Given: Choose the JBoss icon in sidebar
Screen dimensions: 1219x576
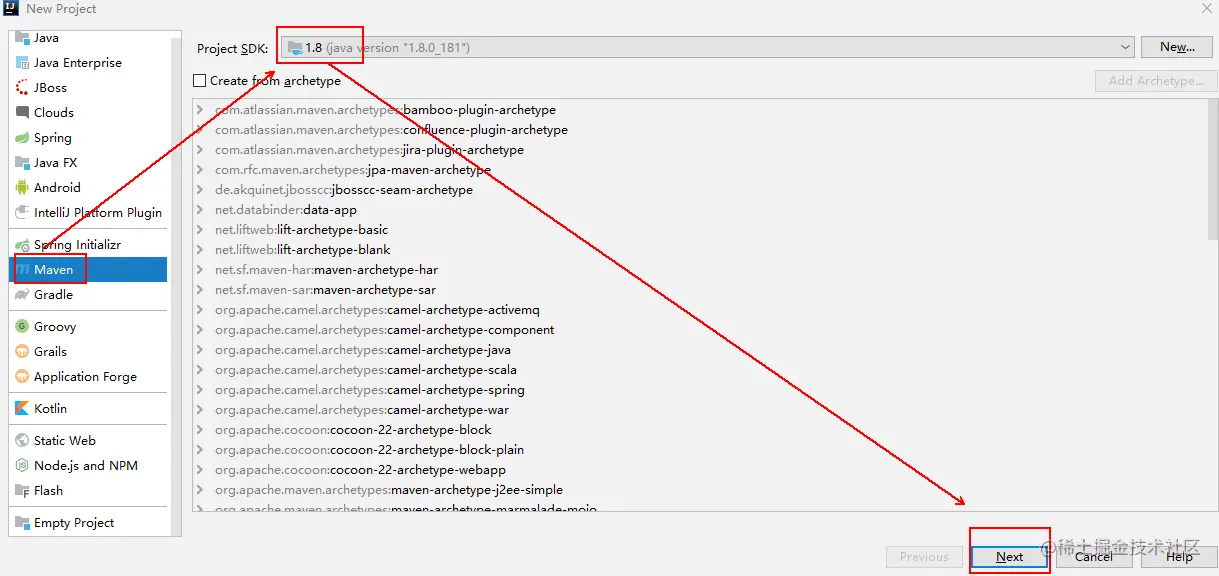Looking at the screenshot, I should [x=23, y=88].
